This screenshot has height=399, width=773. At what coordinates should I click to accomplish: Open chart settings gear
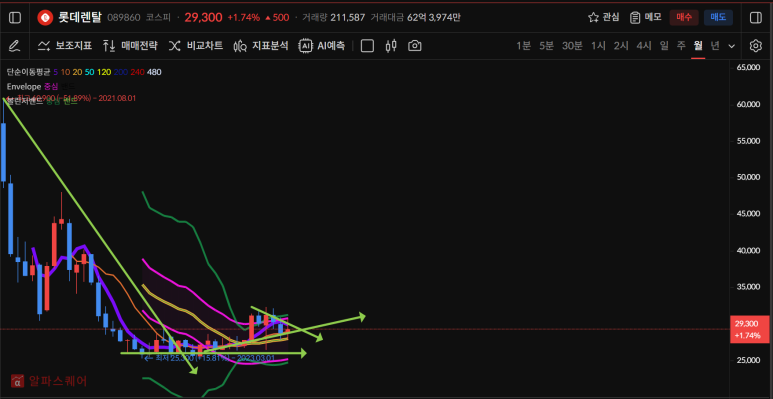(x=755, y=46)
